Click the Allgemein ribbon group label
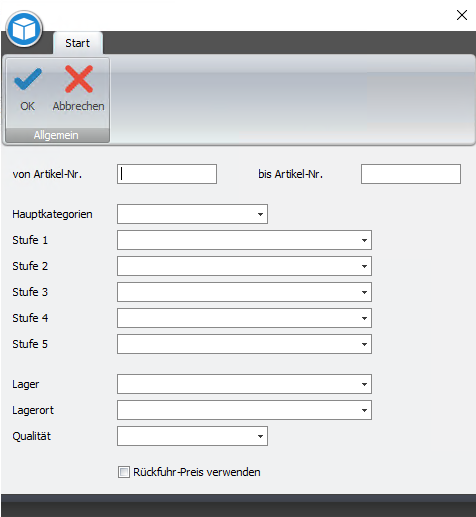The width and height of the screenshot is (476, 517). pyautogui.click(x=56, y=135)
